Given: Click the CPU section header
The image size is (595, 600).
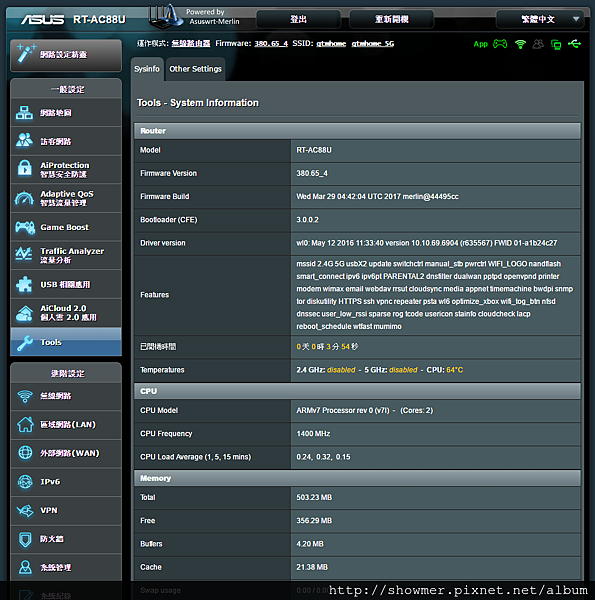Looking at the screenshot, I should click(x=357, y=391).
